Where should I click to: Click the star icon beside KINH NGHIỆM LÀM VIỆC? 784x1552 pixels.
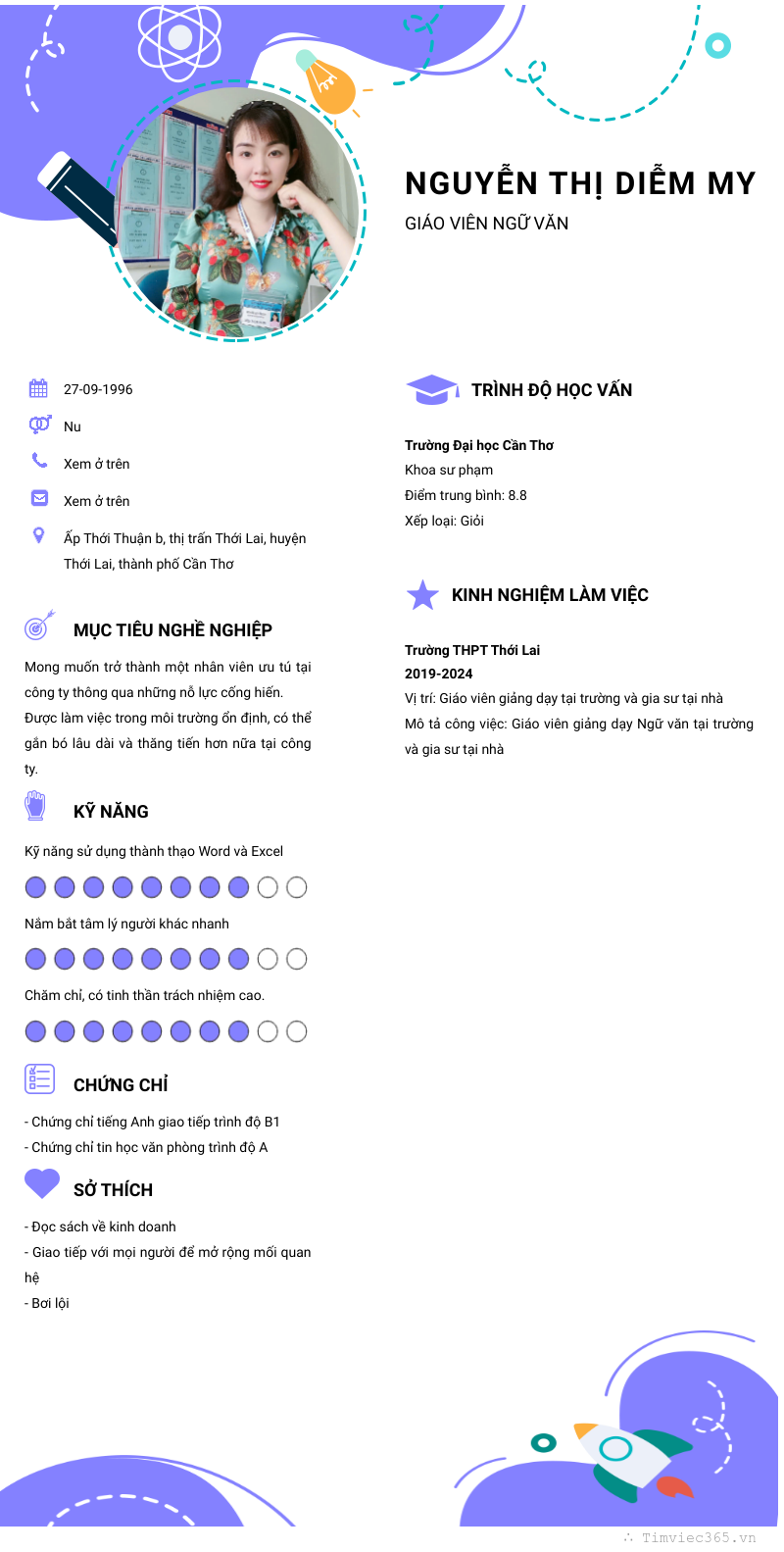pyautogui.click(x=422, y=595)
